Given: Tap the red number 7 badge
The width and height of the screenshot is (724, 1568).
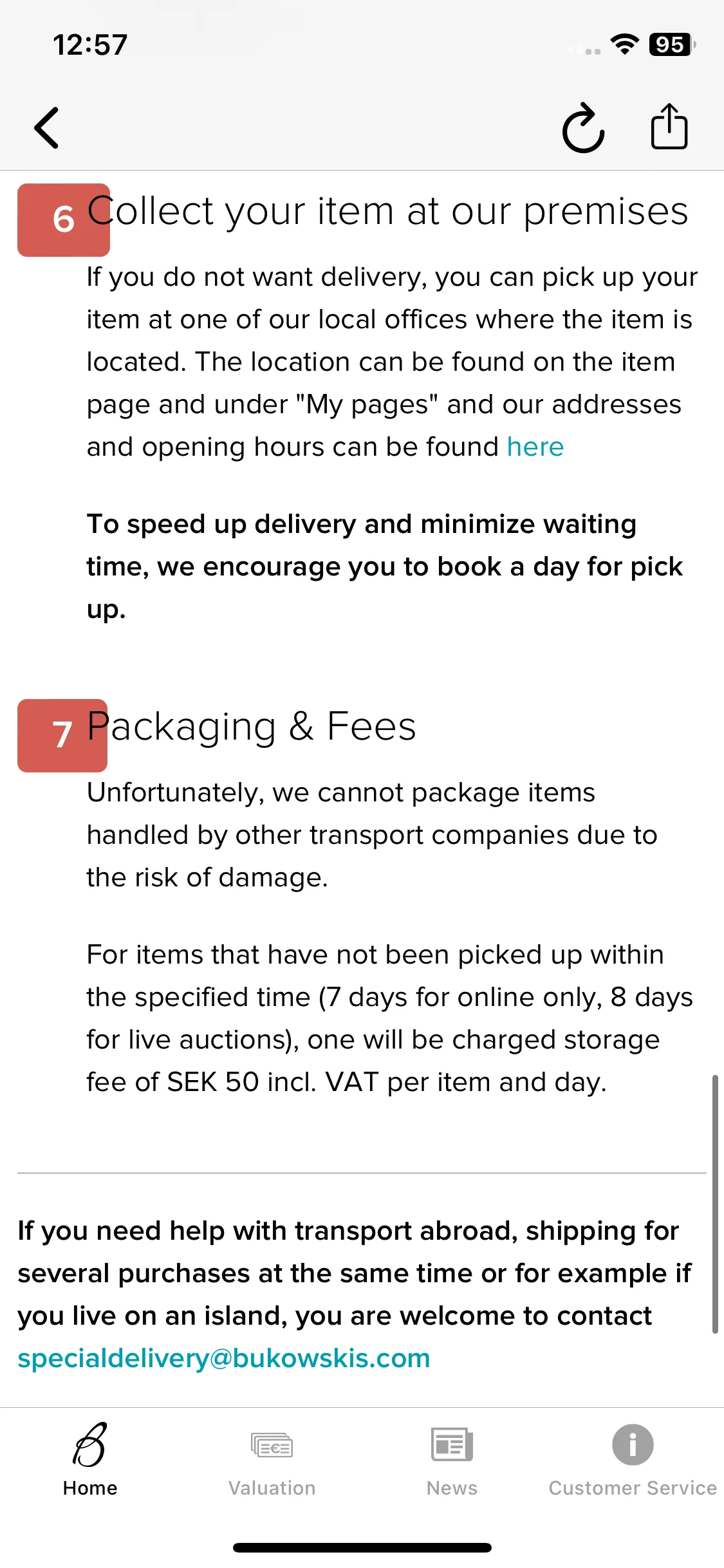Looking at the screenshot, I should coord(62,736).
